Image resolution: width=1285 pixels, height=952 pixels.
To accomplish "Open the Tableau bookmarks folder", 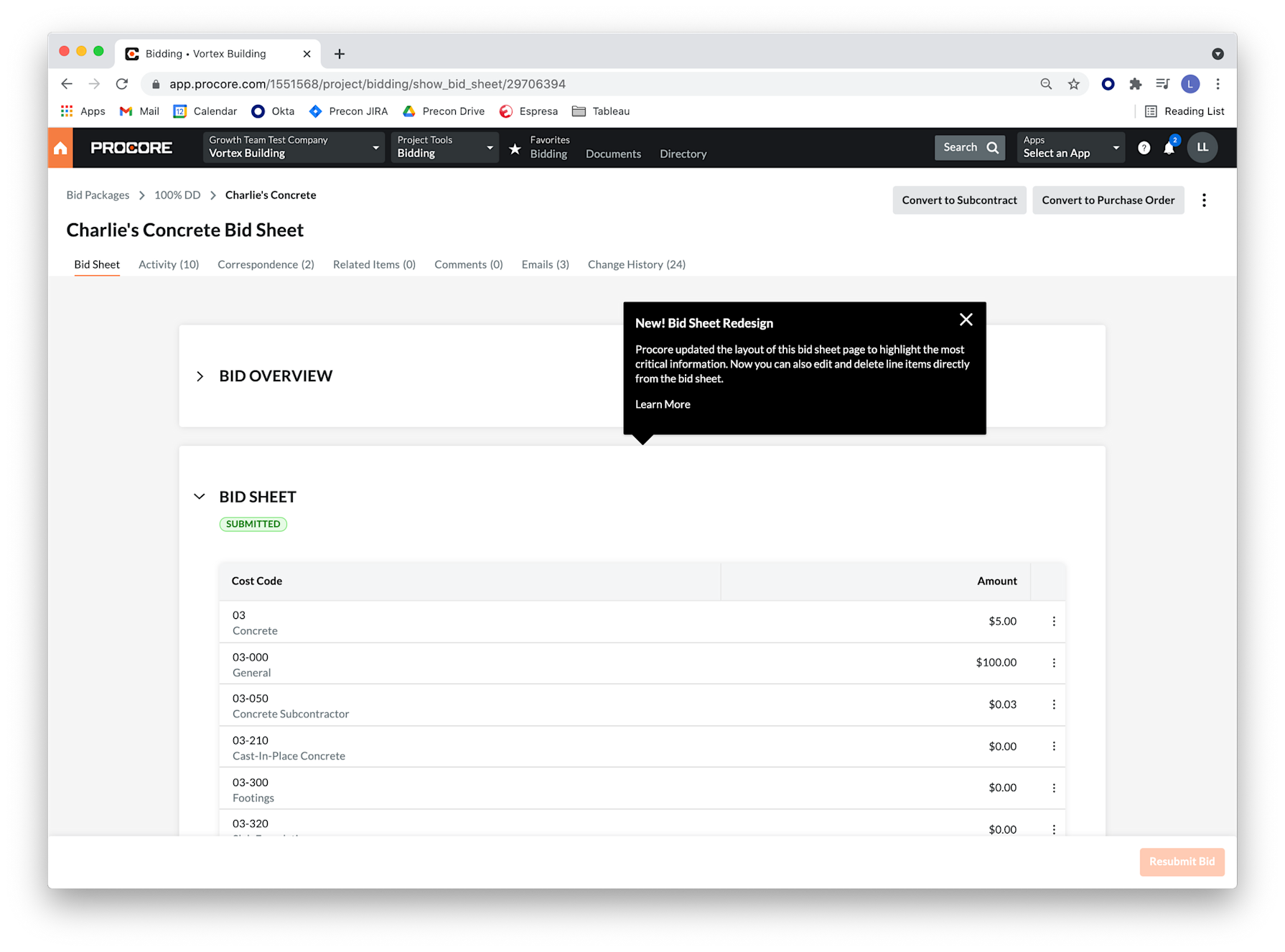I will coord(601,111).
